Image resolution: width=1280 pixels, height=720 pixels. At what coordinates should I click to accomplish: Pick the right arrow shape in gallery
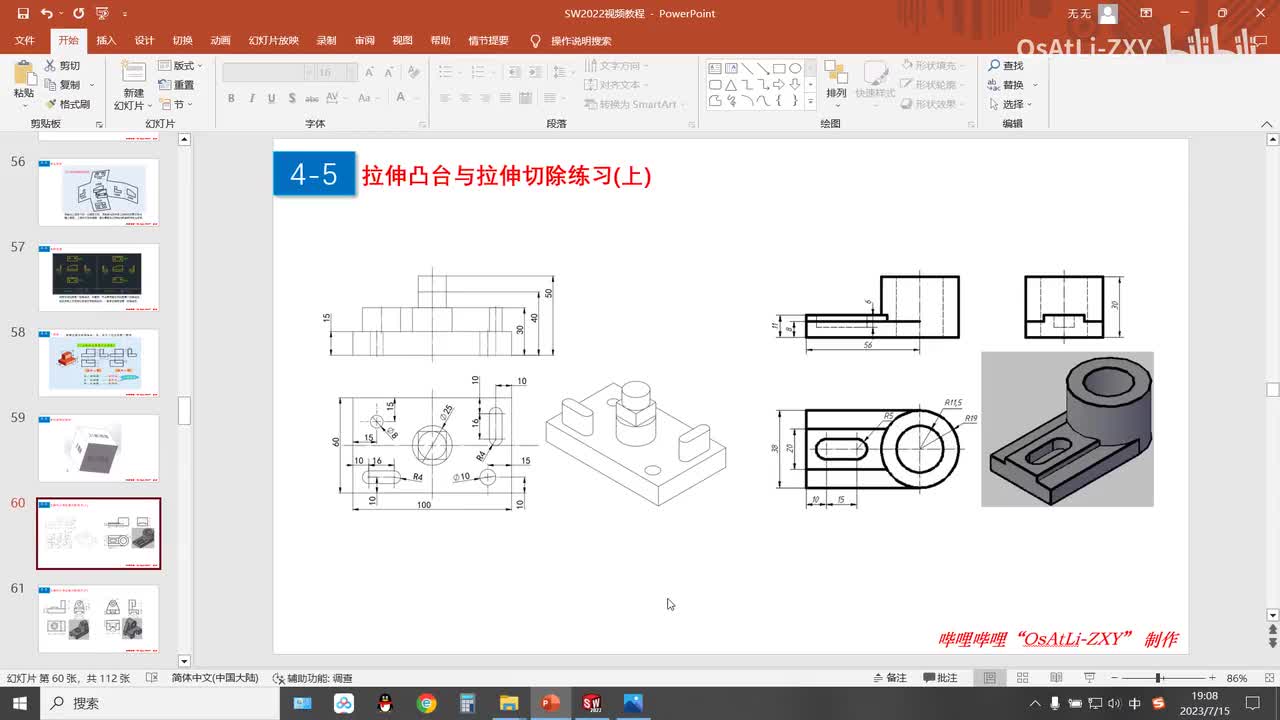(x=779, y=85)
